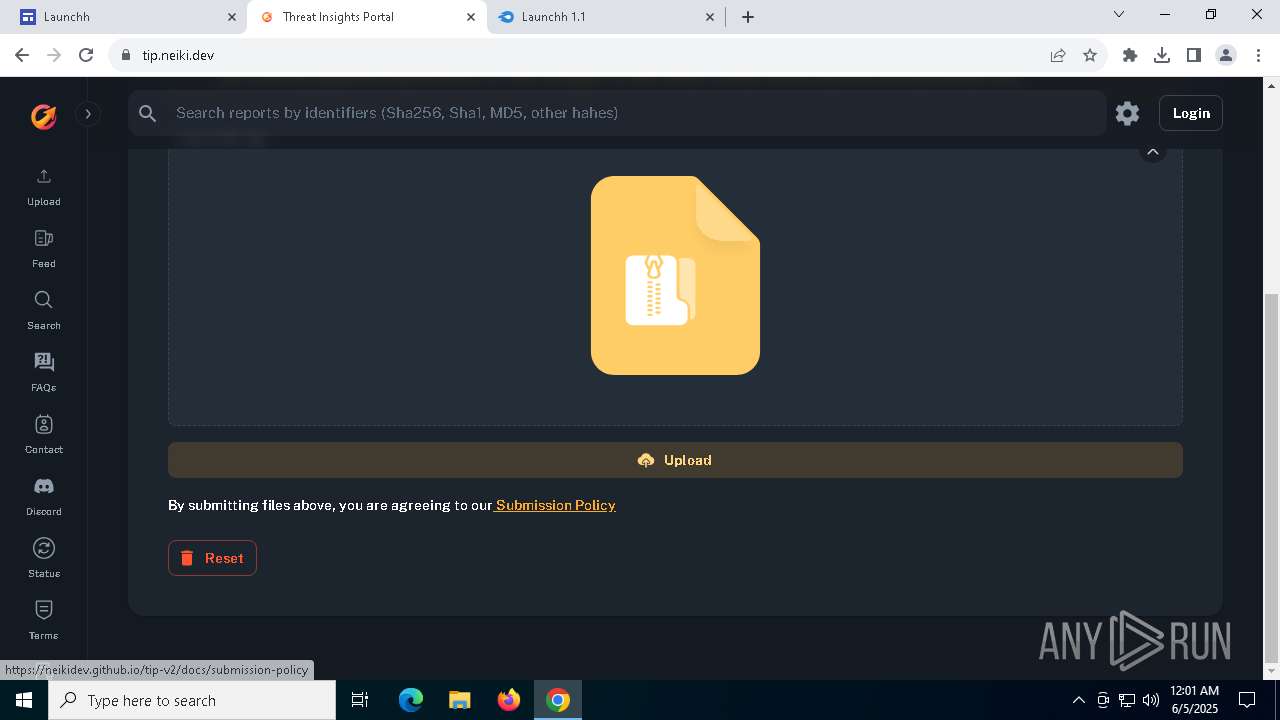Open the Search section in sidebar

tap(44, 311)
